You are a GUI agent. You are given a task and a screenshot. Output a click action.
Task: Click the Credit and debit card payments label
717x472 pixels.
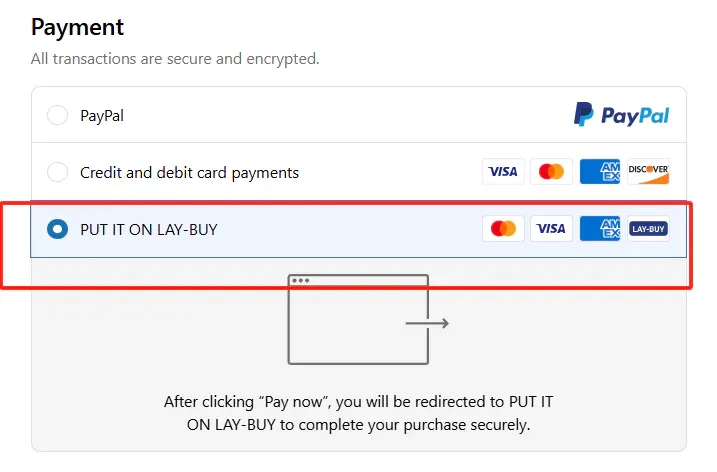189,172
